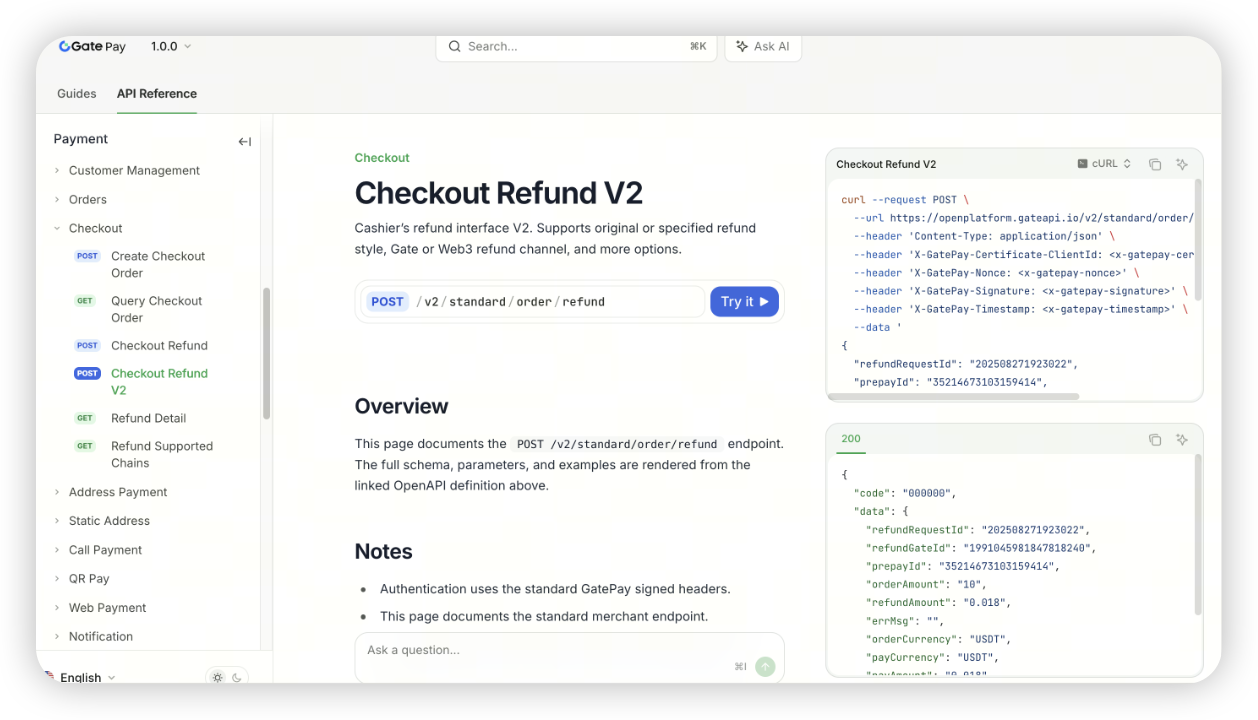Click the Gate Pay logo
Screen dimensions: 1258x720
click(92, 46)
